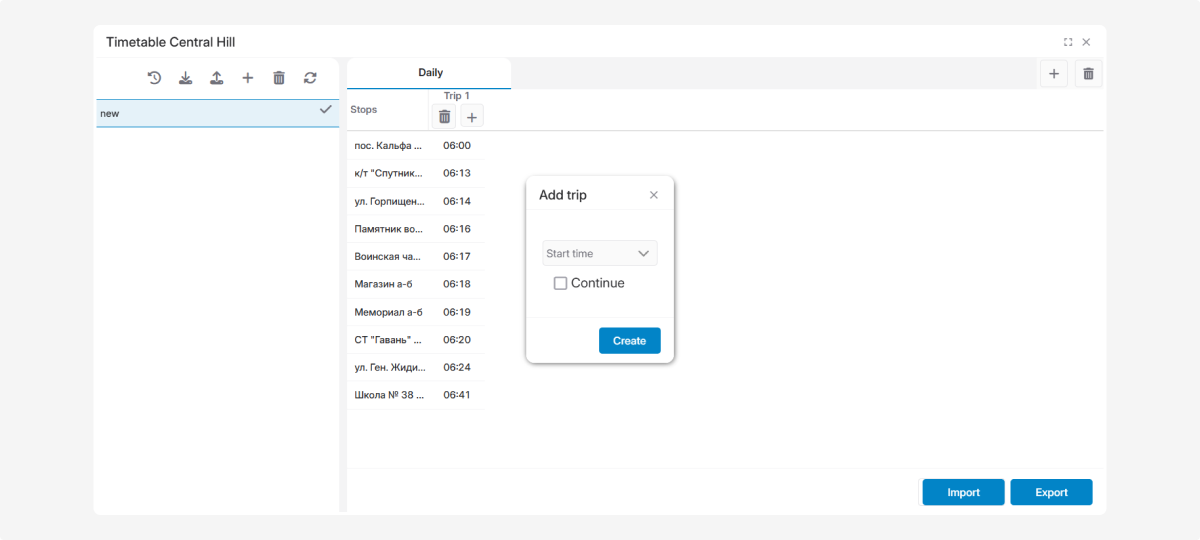Image resolution: width=1200 pixels, height=540 pixels.
Task: Delete the timetable with left toolbar trash icon
Action: (279, 78)
